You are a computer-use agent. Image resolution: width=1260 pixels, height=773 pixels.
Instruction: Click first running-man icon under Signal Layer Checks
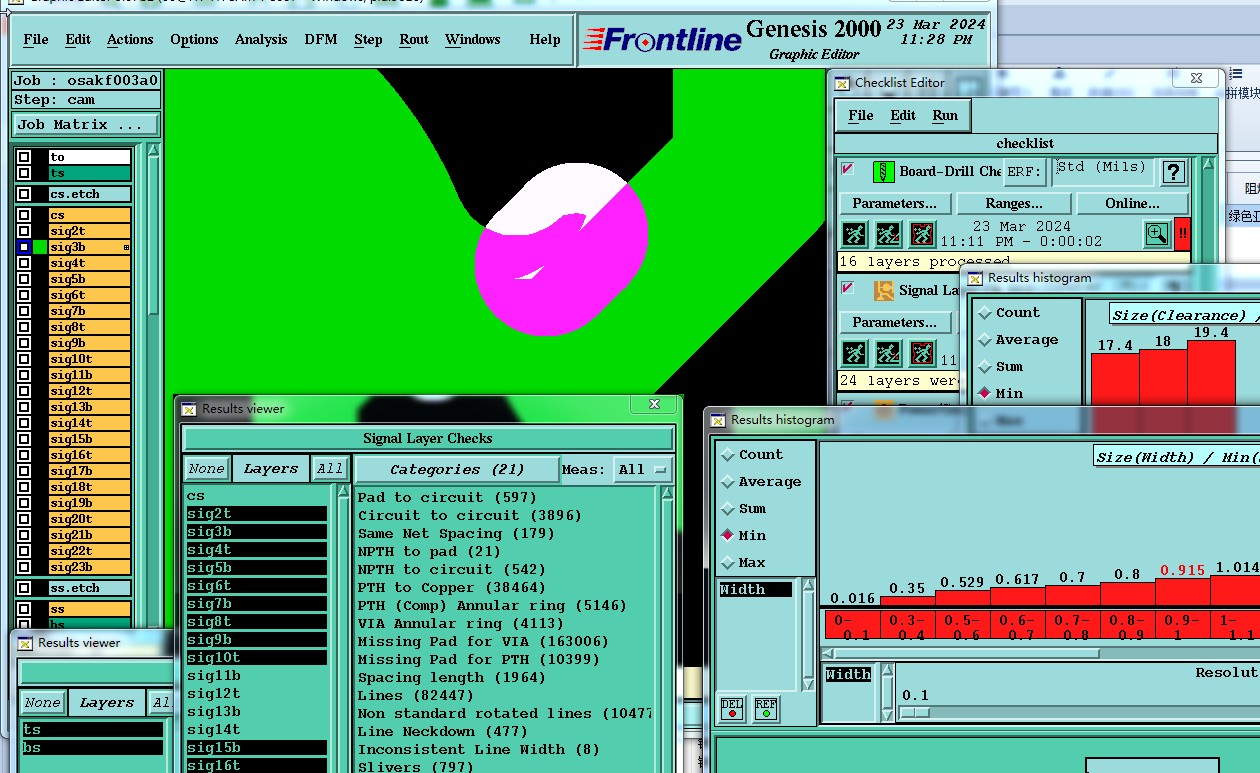[853, 353]
